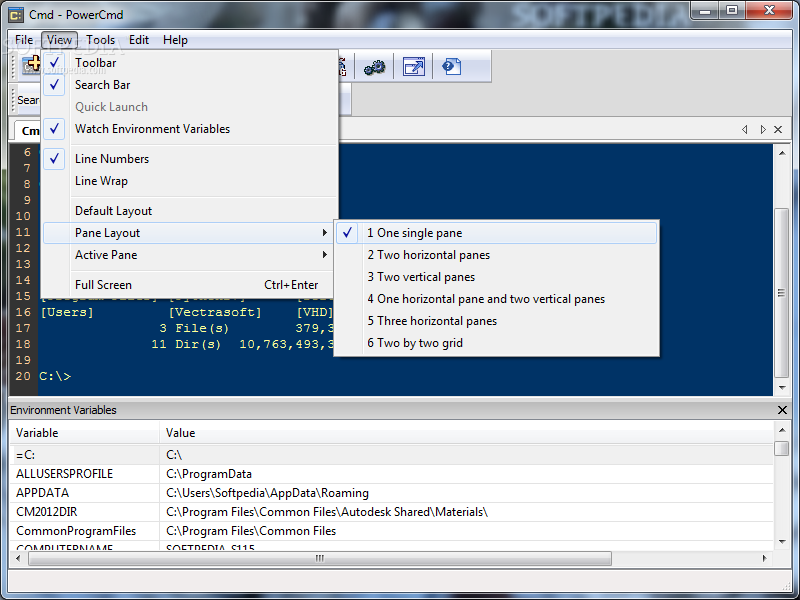The width and height of the screenshot is (800, 600).
Task: Select 1 One single pane layout
Action: [496, 233]
